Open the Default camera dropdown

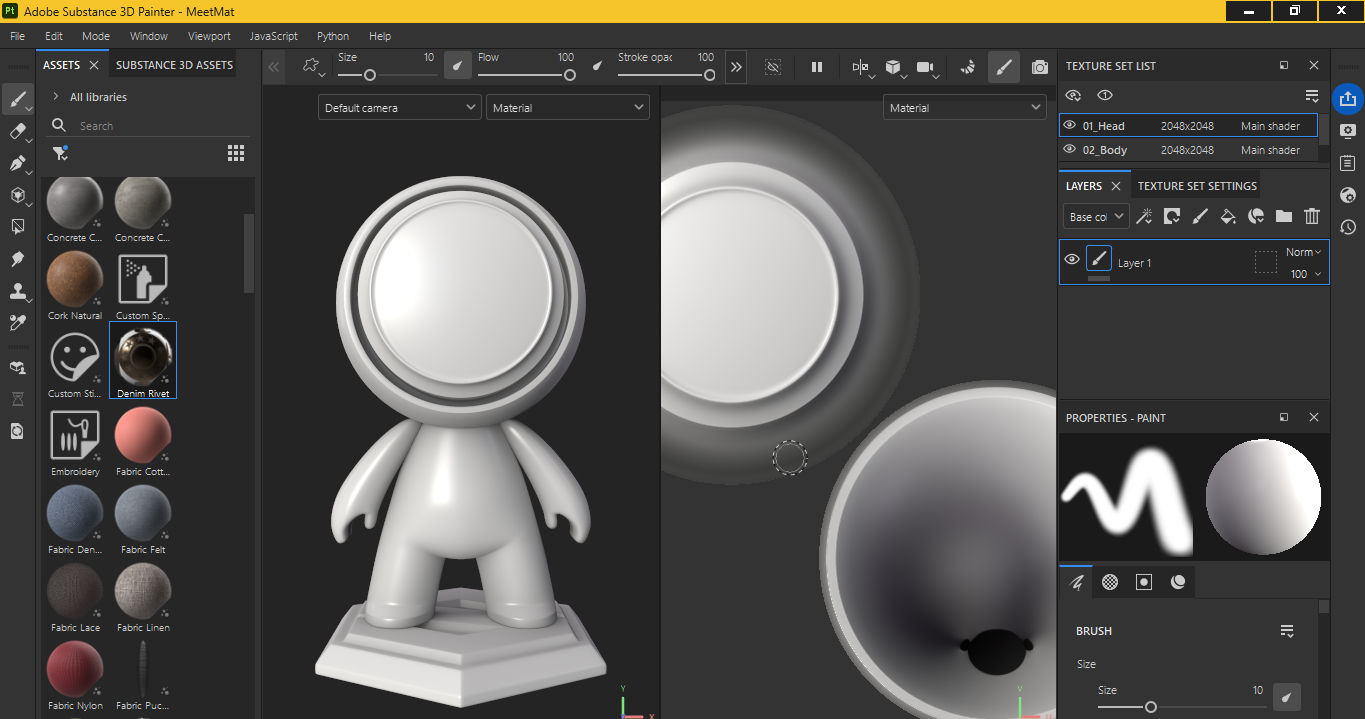pos(400,107)
